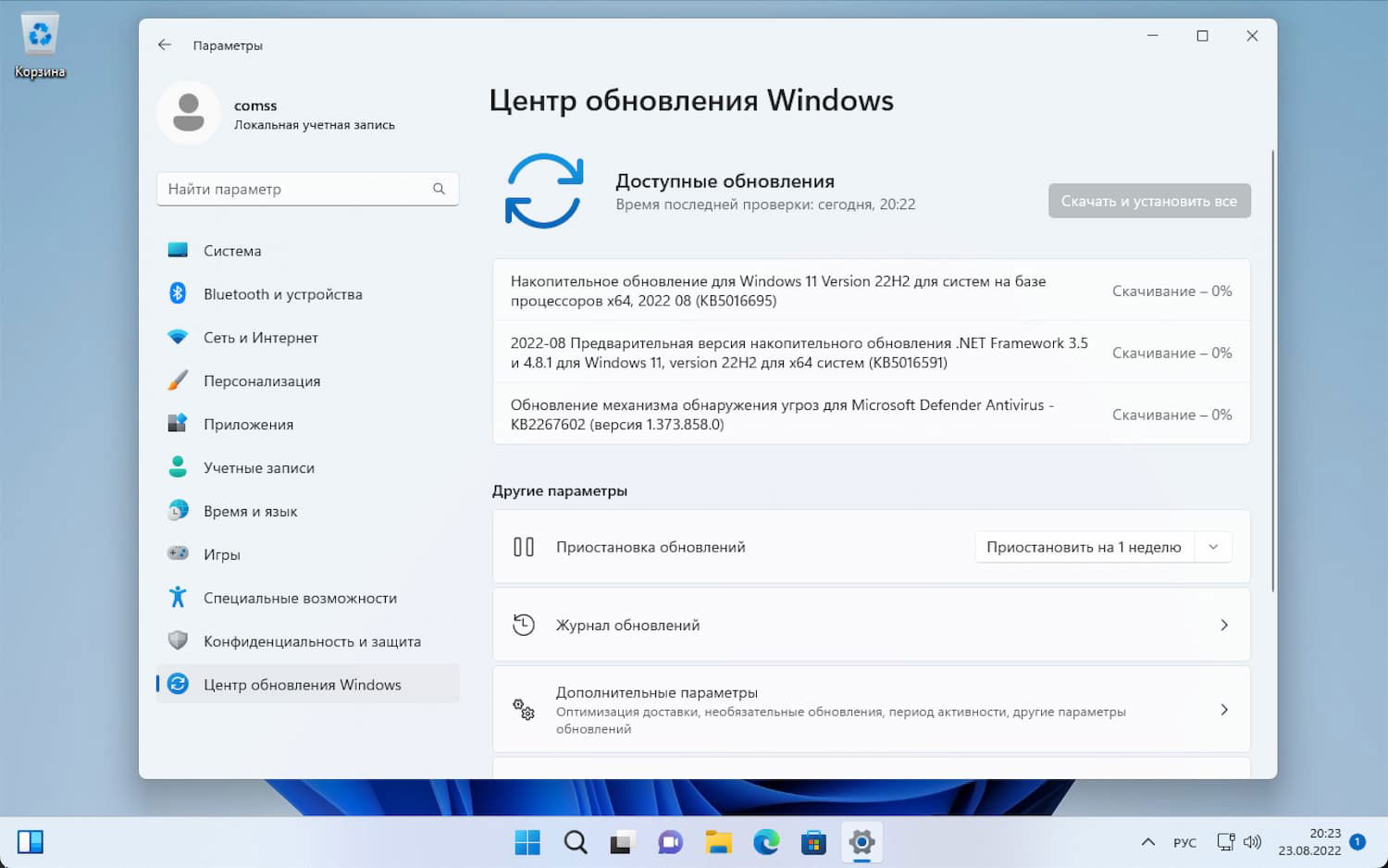
Task: Click in the Найти параметр search field
Action: pos(307,189)
